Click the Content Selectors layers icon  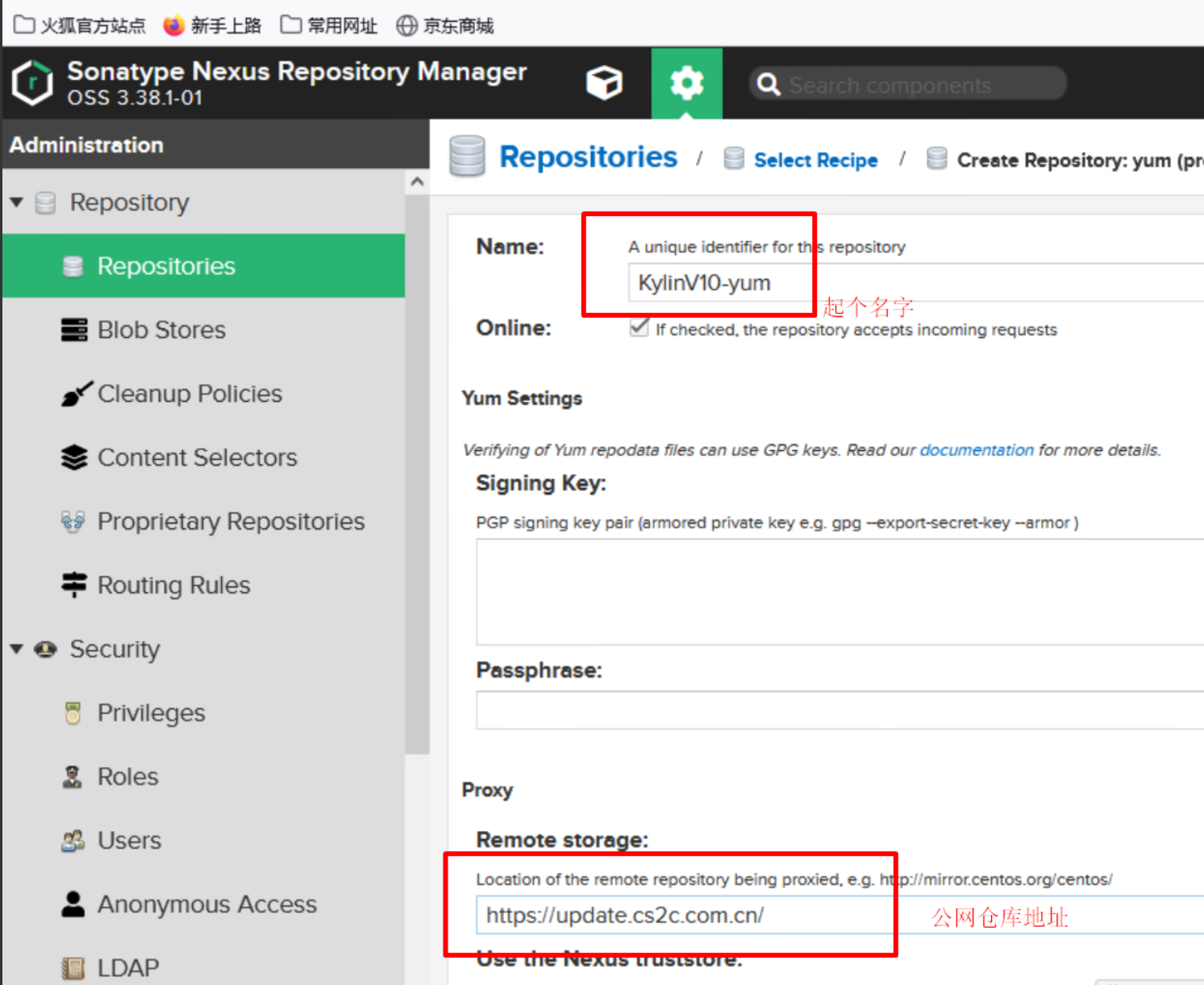[73, 457]
